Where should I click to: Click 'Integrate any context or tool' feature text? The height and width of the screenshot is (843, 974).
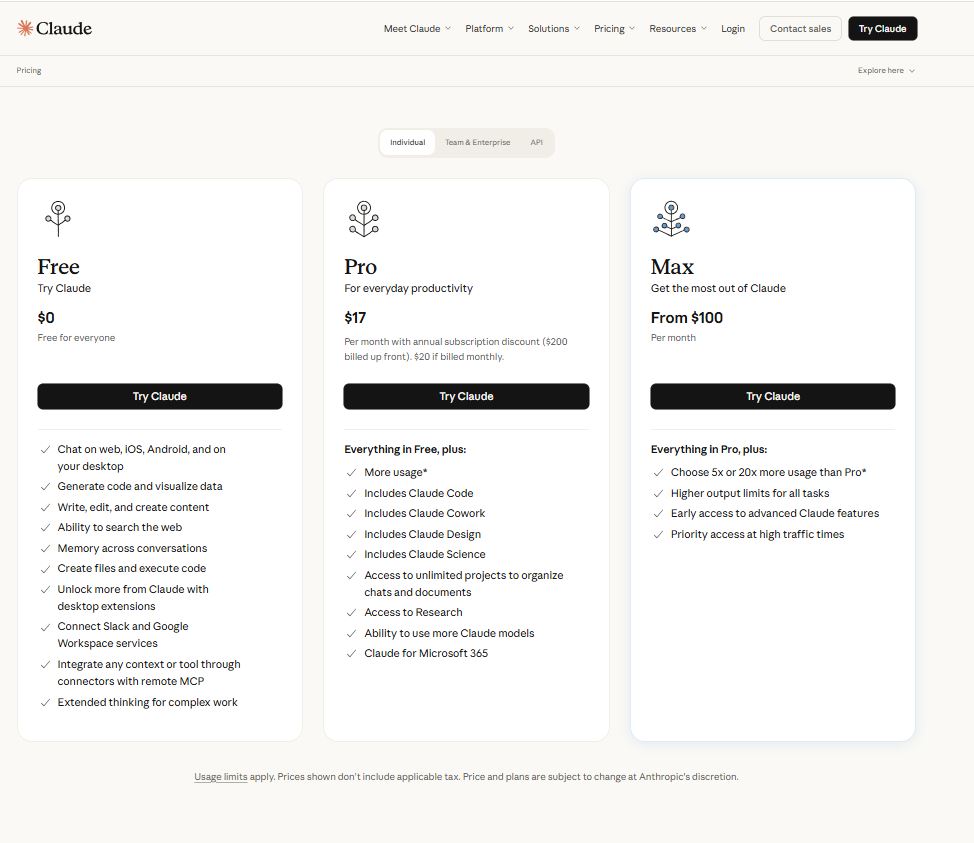[x=149, y=673]
